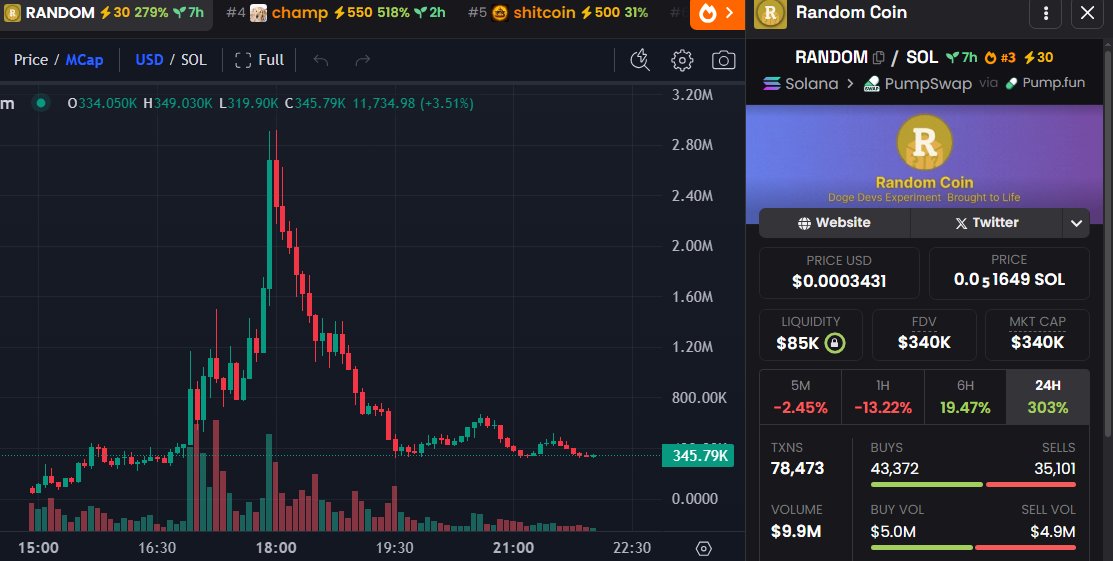
Task: Select USD as chart currency
Action: [149, 60]
